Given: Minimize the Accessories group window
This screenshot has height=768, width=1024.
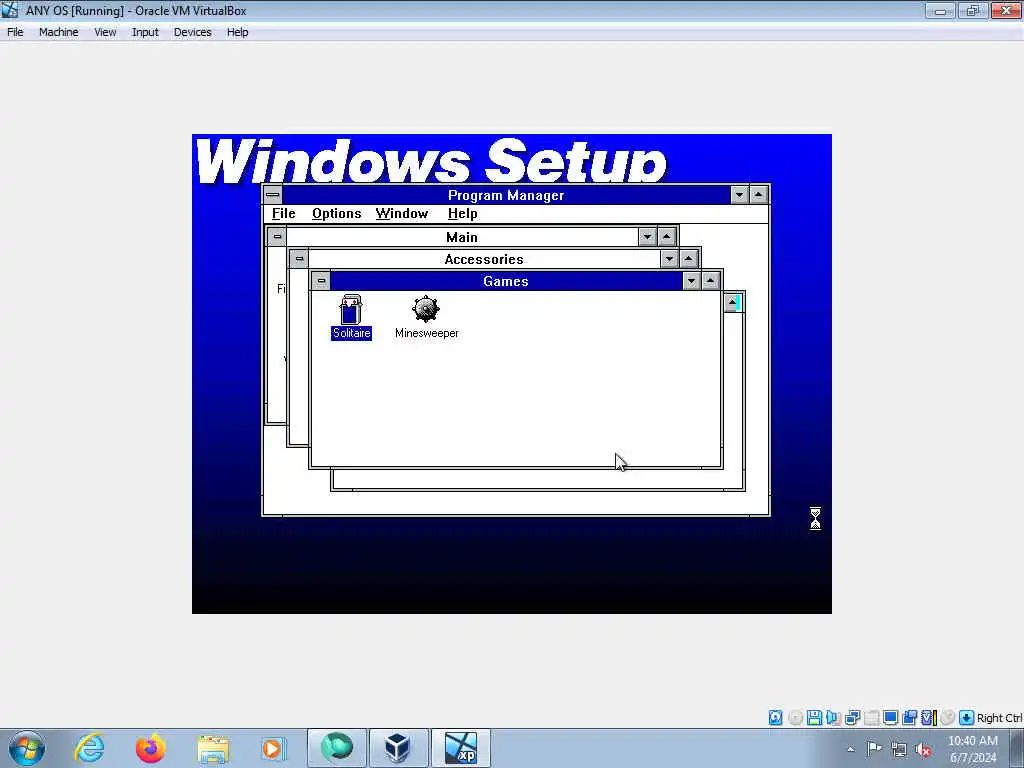Looking at the screenshot, I should point(669,259).
